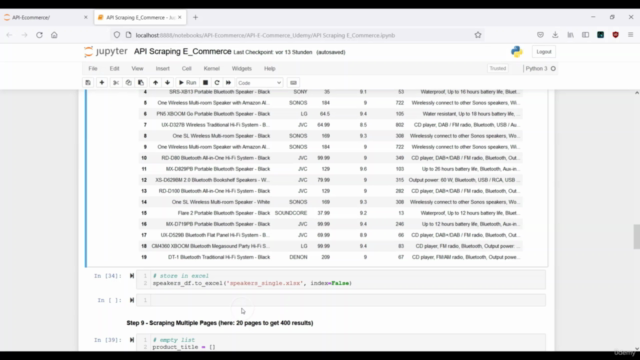Open browser downloads panel
Screen dimensions: 640x360
coord(555,35)
